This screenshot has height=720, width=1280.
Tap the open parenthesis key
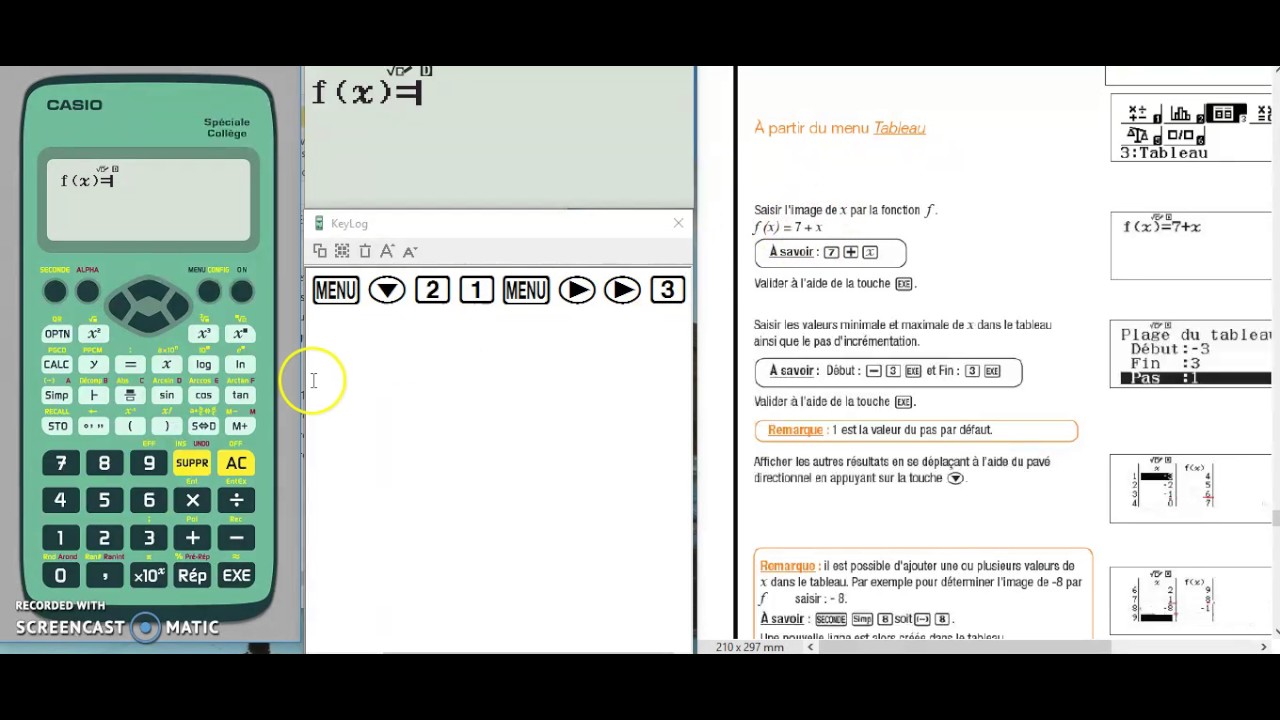click(x=130, y=426)
